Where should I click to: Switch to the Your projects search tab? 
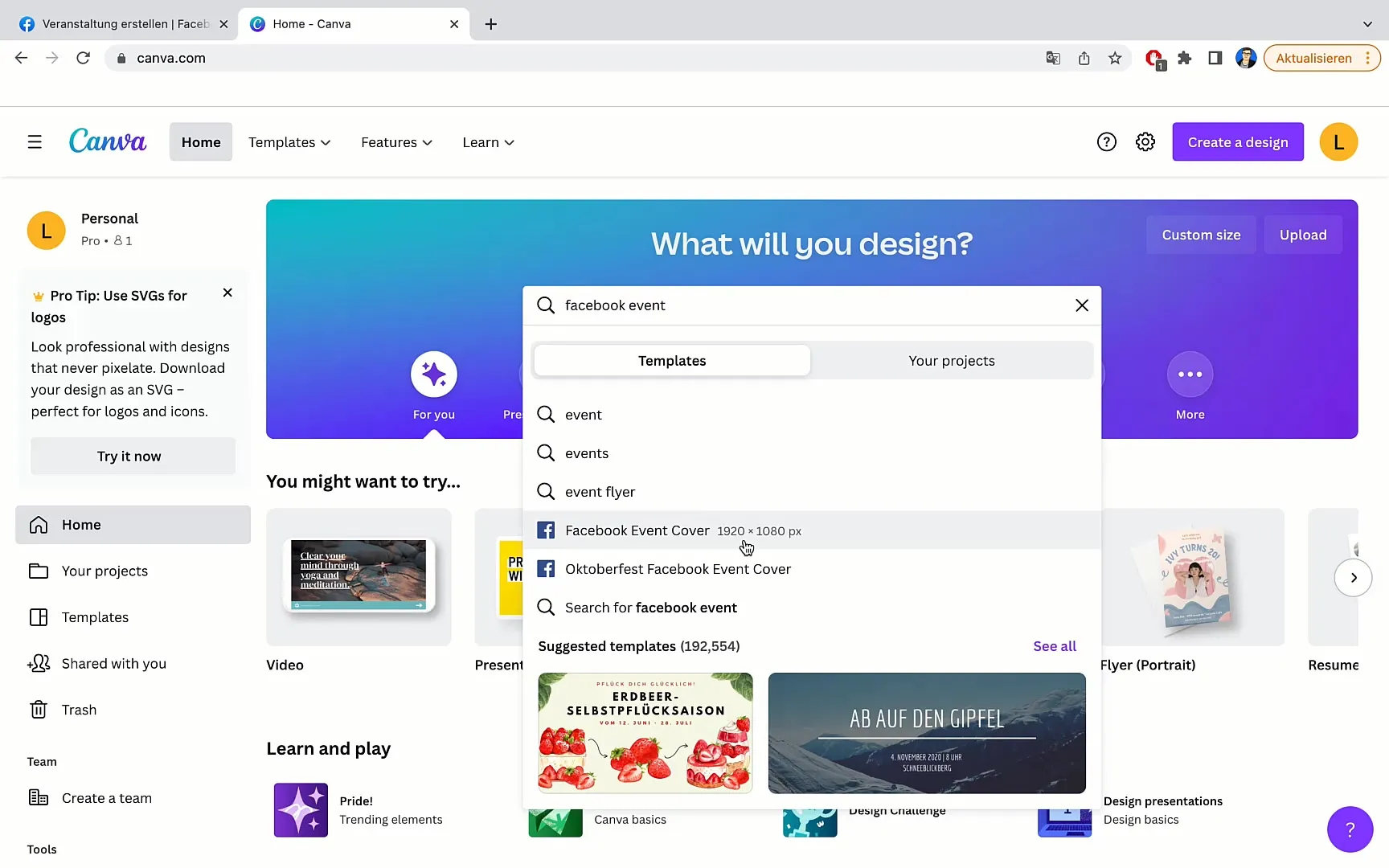click(952, 361)
